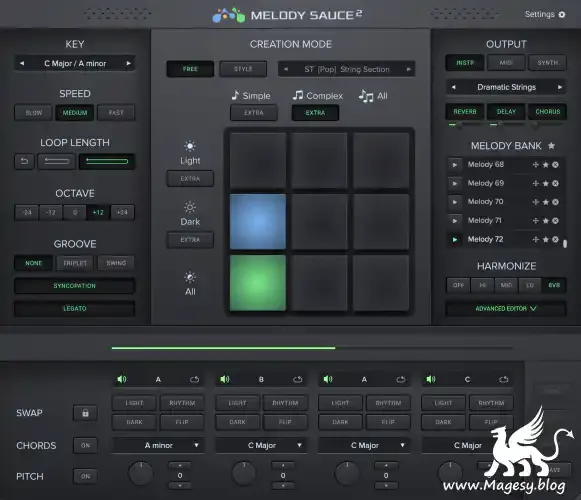Image resolution: width=581 pixels, height=500 pixels.
Task: Open section B C Major chord dropdown
Action: click(261, 446)
